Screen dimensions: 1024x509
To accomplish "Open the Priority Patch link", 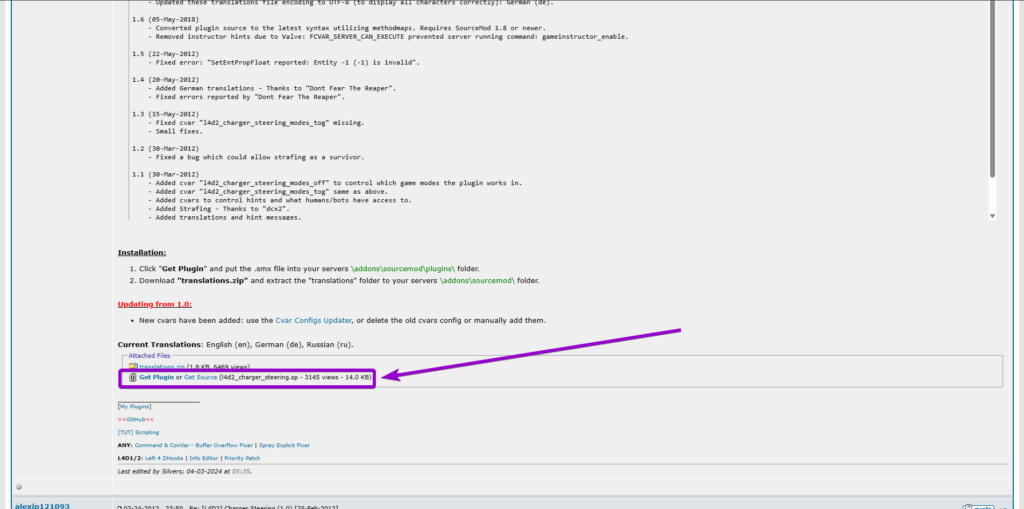I will tap(242, 459).
